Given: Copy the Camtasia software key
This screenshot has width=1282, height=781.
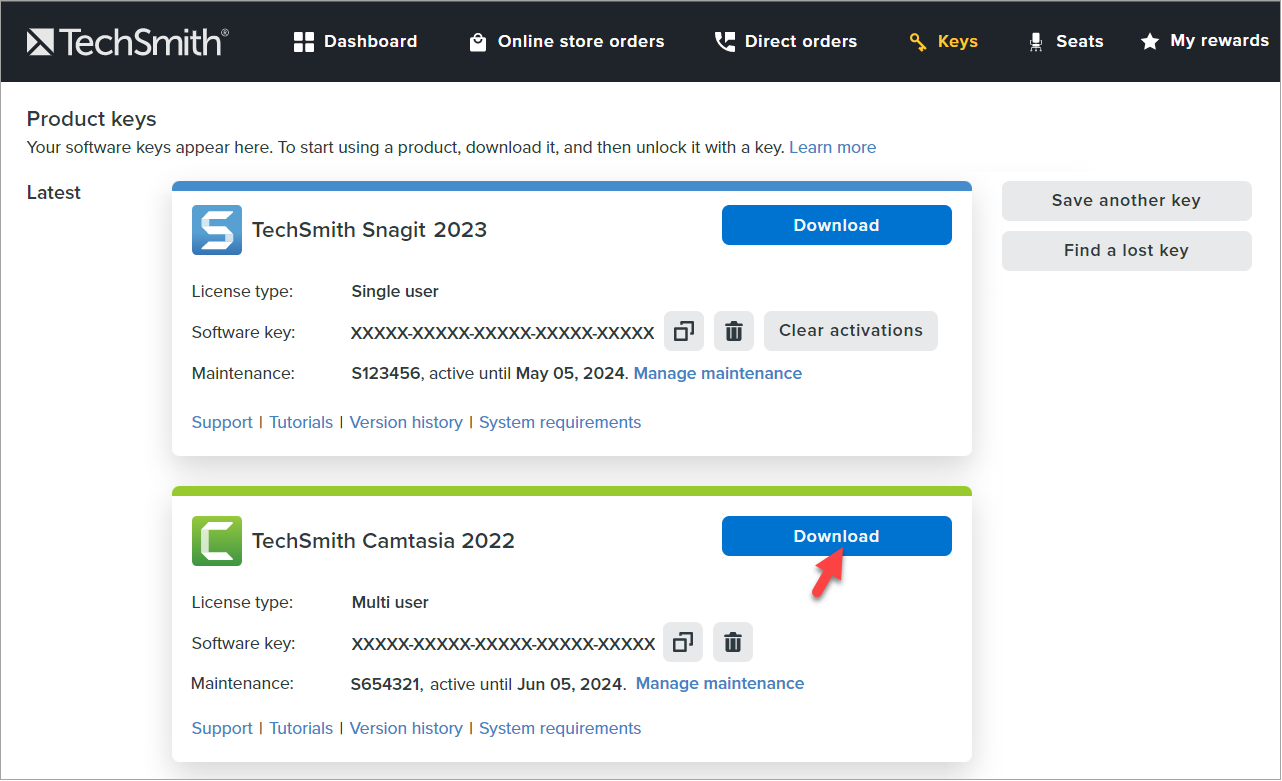Looking at the screenshot, I should pos(682,642).
